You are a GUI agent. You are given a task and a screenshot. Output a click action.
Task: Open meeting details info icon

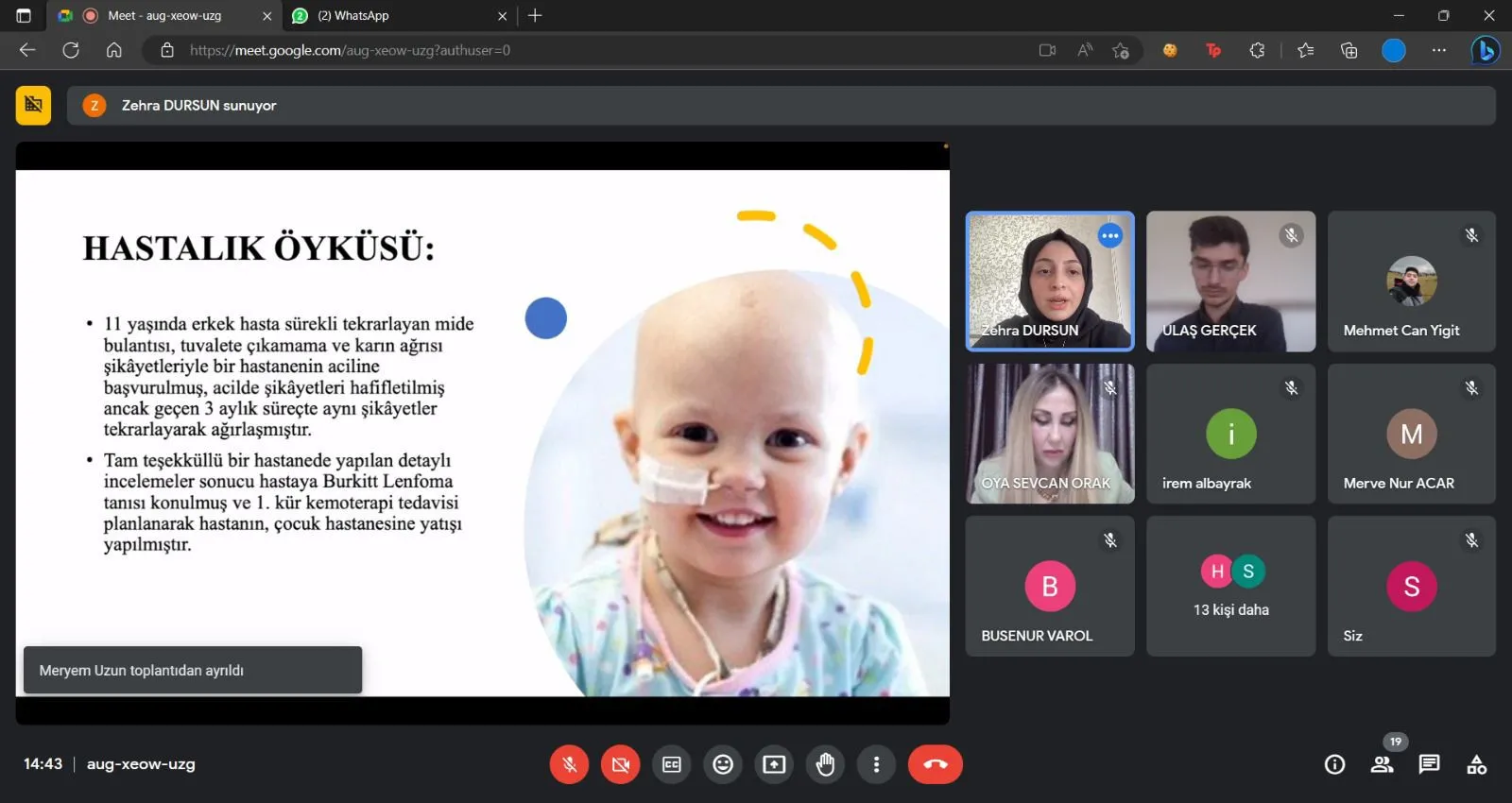tap(1334, 764)
